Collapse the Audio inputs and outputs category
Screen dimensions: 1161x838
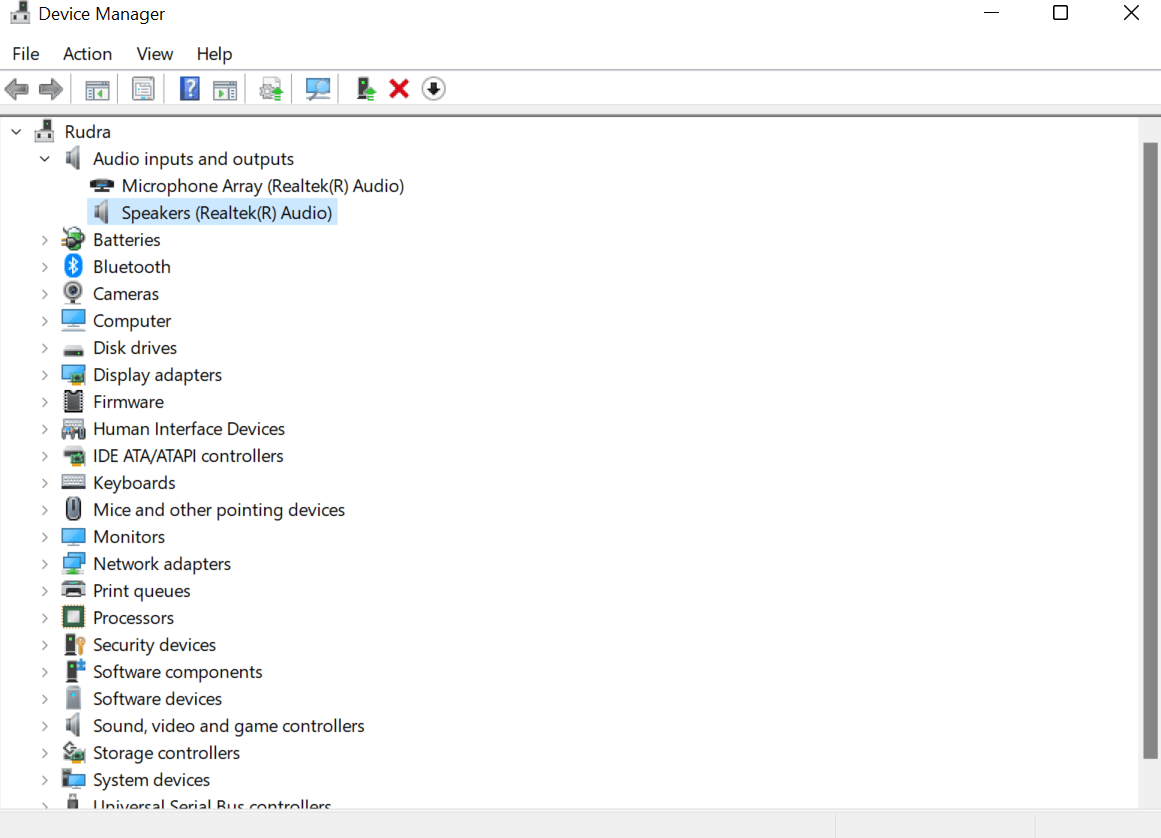click(44, 158)
